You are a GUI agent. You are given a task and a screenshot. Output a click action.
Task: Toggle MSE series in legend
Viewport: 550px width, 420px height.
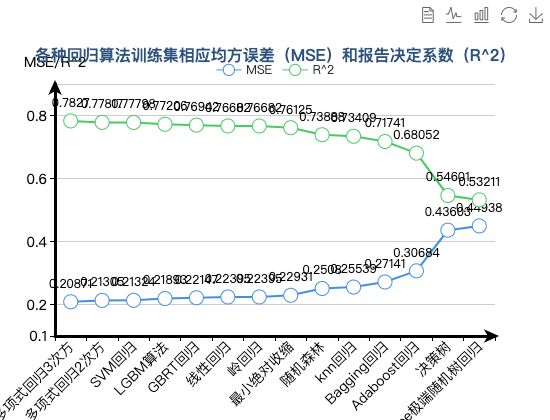click(244, 70)
